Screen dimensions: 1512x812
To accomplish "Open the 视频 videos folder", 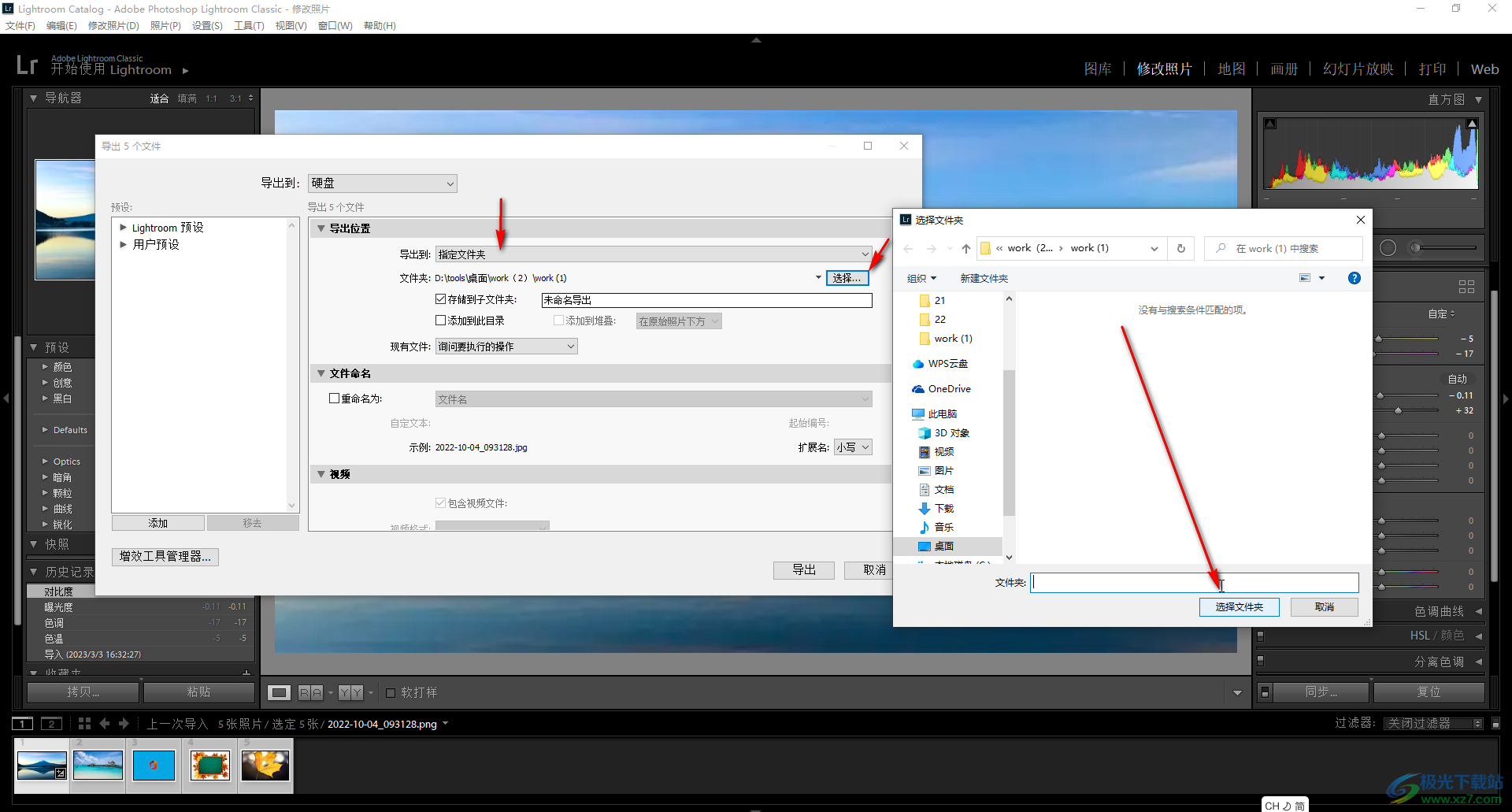I will [936, 452].
